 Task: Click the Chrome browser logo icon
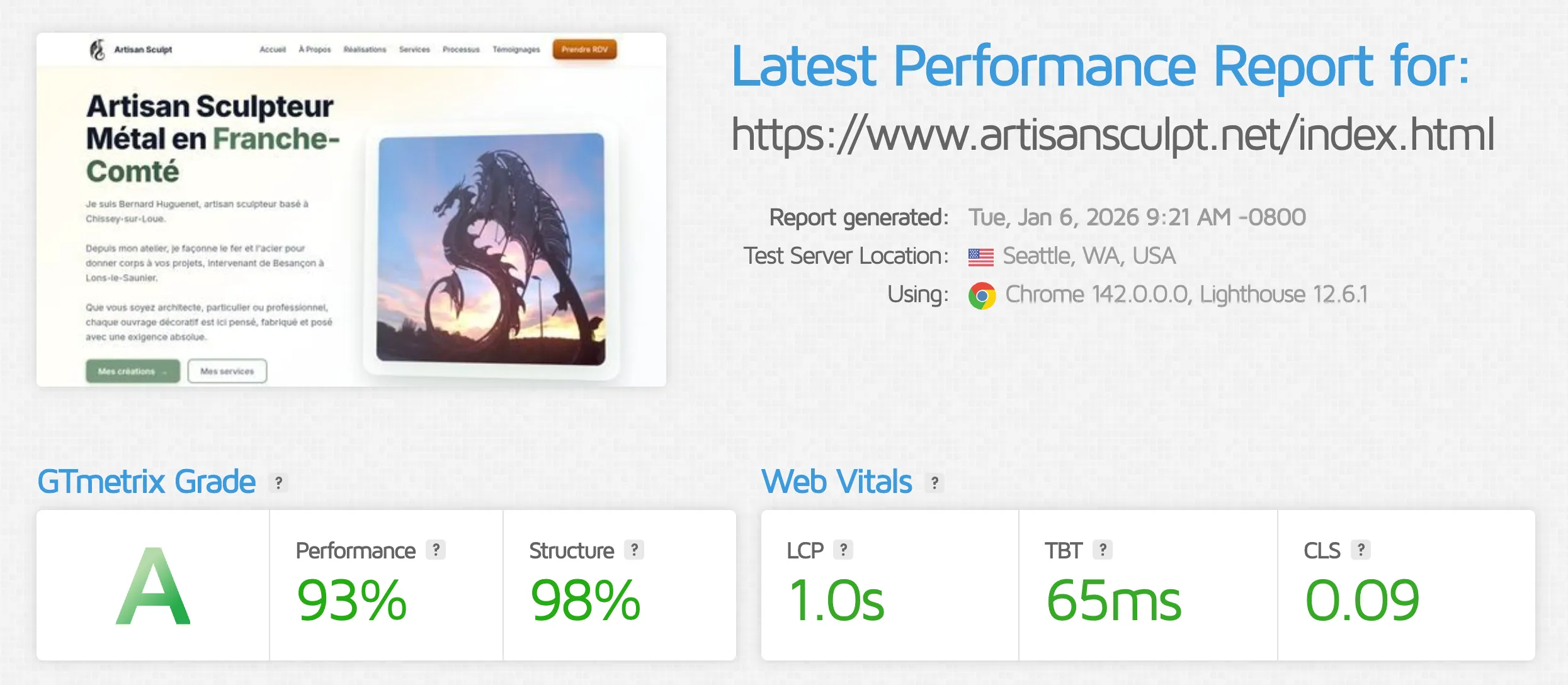[x=982, y=295]
